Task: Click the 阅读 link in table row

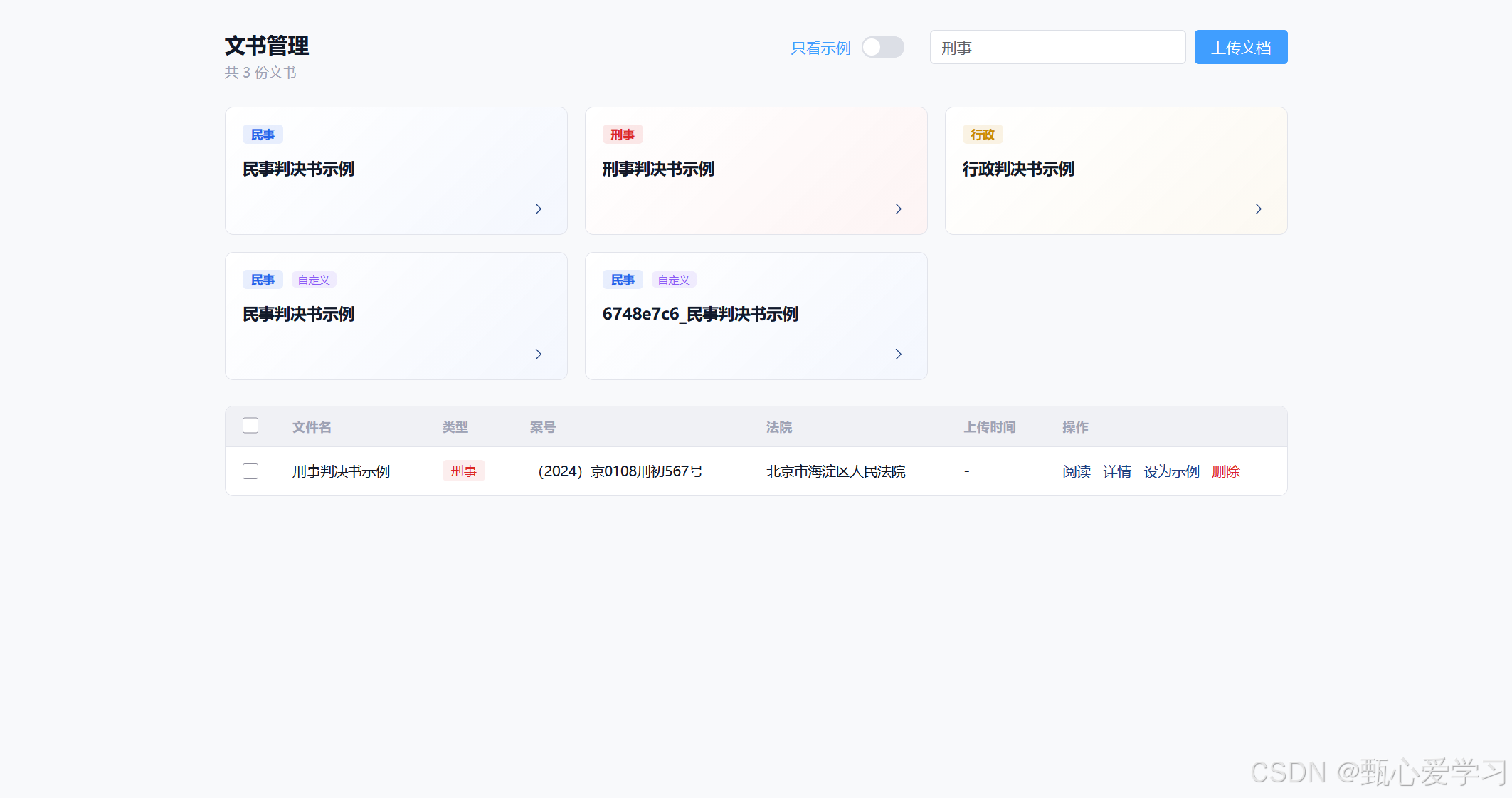Action: pyautogui.click(x=1076, y=471)
